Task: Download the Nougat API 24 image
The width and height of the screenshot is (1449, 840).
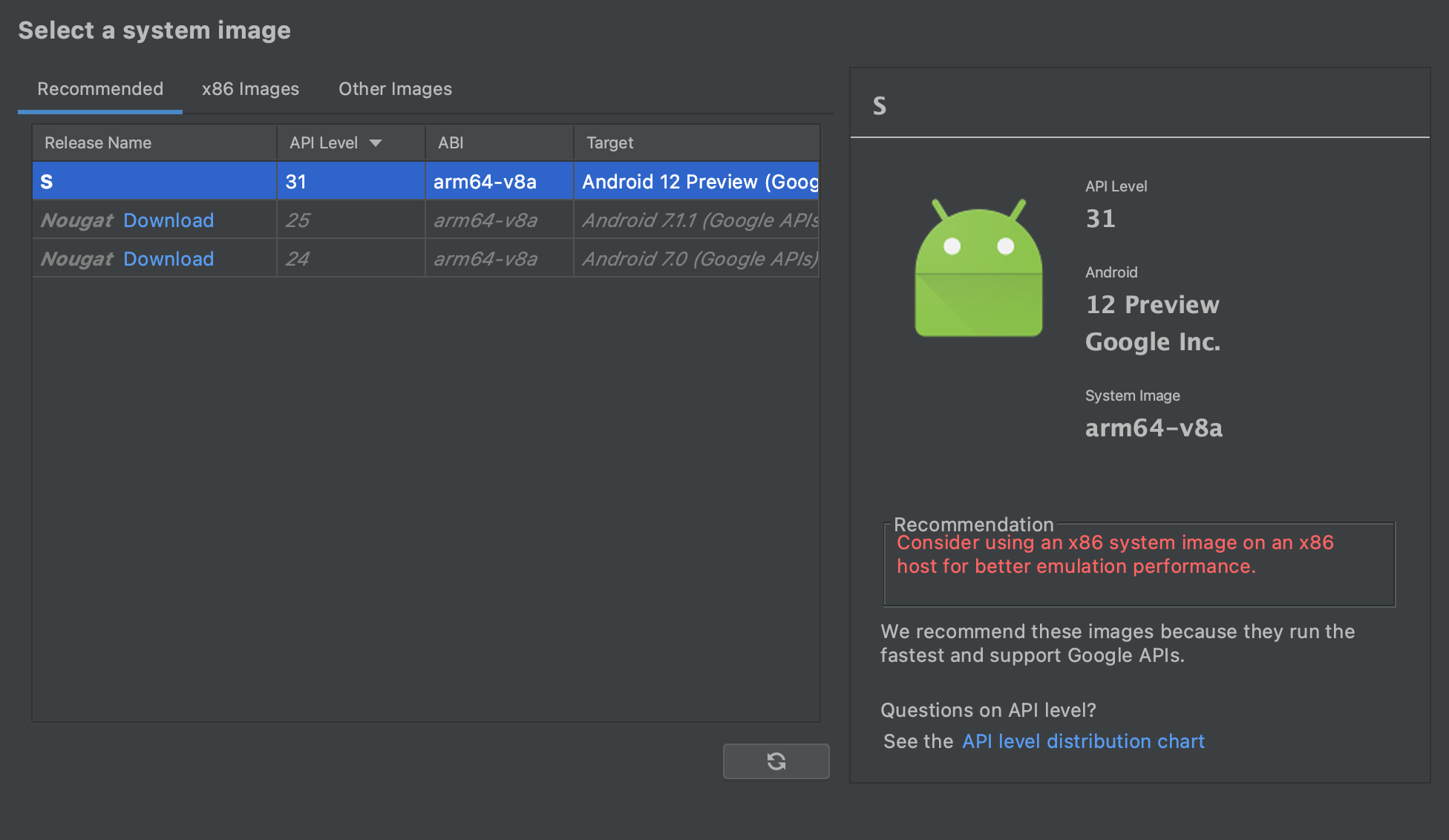Action: [x=169, y=259]
